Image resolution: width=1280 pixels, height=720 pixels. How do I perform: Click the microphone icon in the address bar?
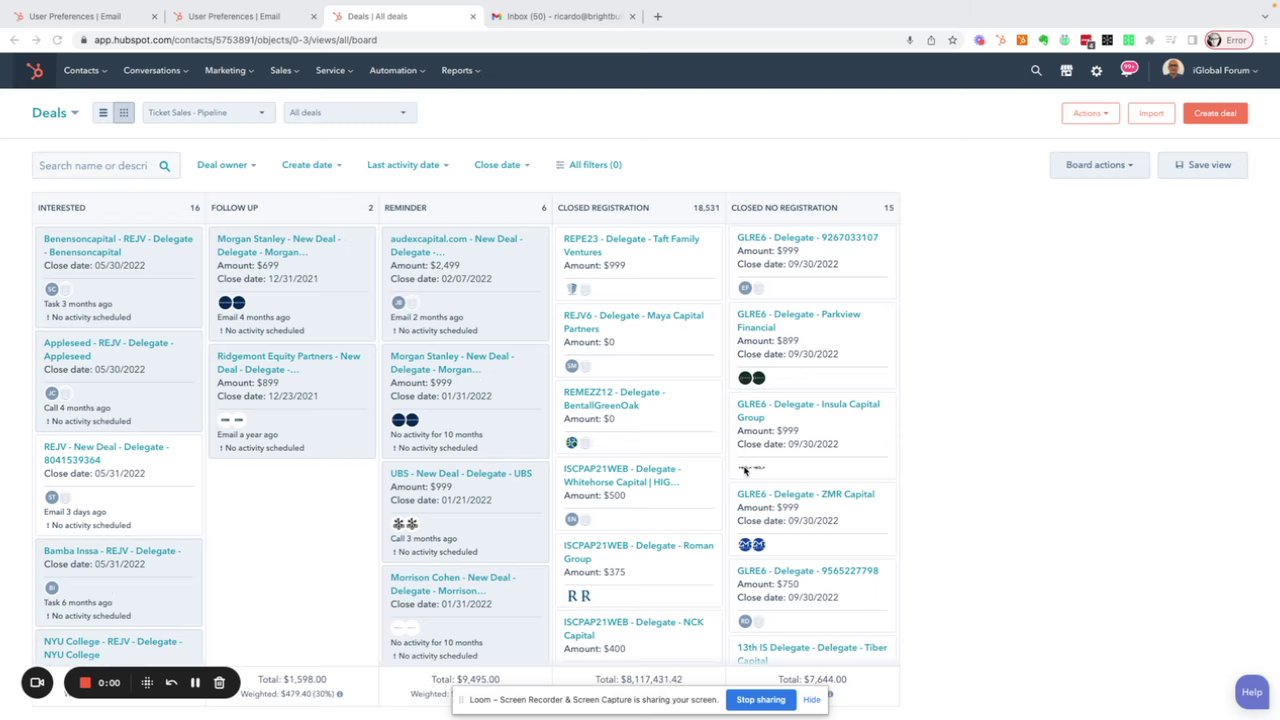[x=910, y=40]
